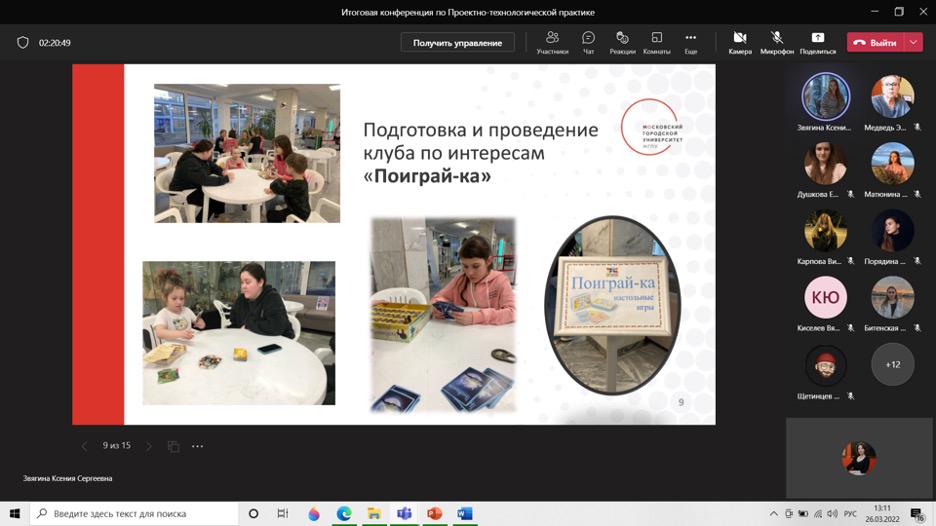Screen dimensions: 936x526
Task: Show hidden system tray icons
Action: [773, 514]
